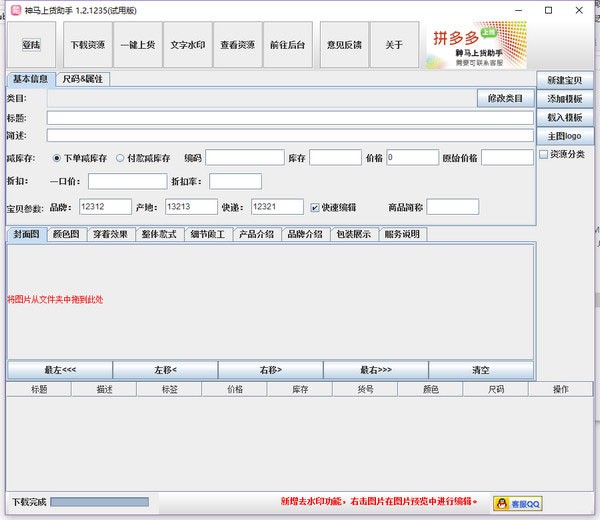Maximize the 神马上货助手 window
Image resolution: width=600 pixels, height=520 pixels.
[x=548, y=10]
